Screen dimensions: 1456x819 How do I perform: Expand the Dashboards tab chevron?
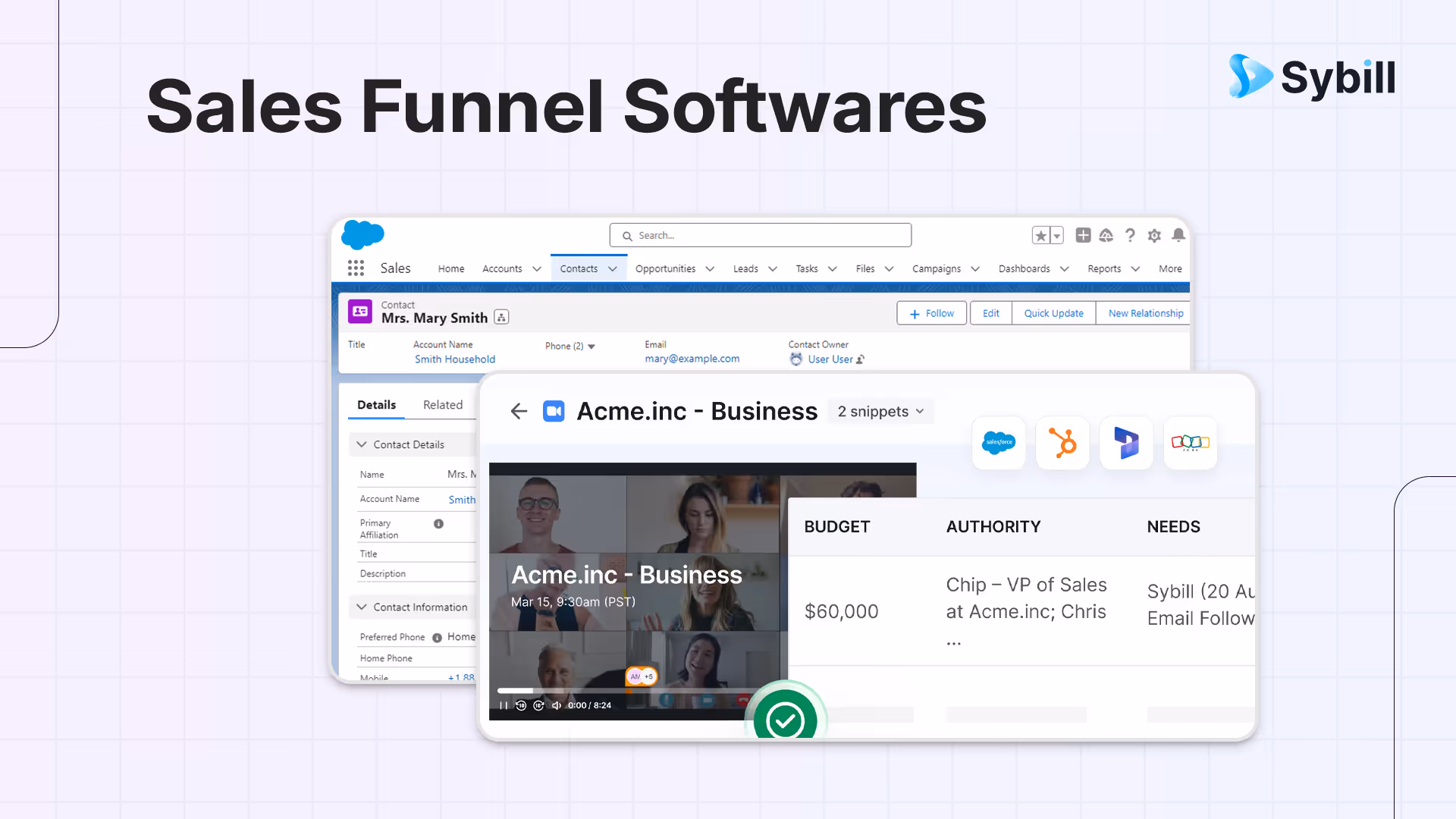[1065, 268]
